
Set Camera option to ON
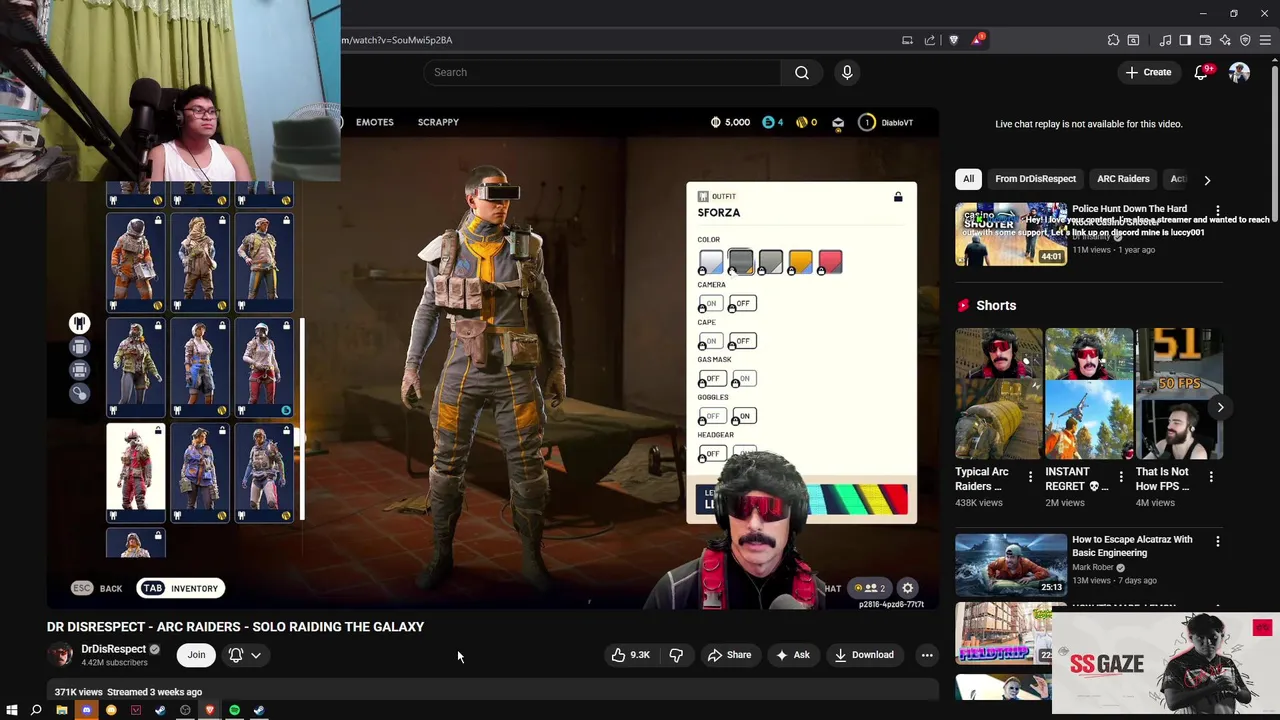tap(710, 303)
